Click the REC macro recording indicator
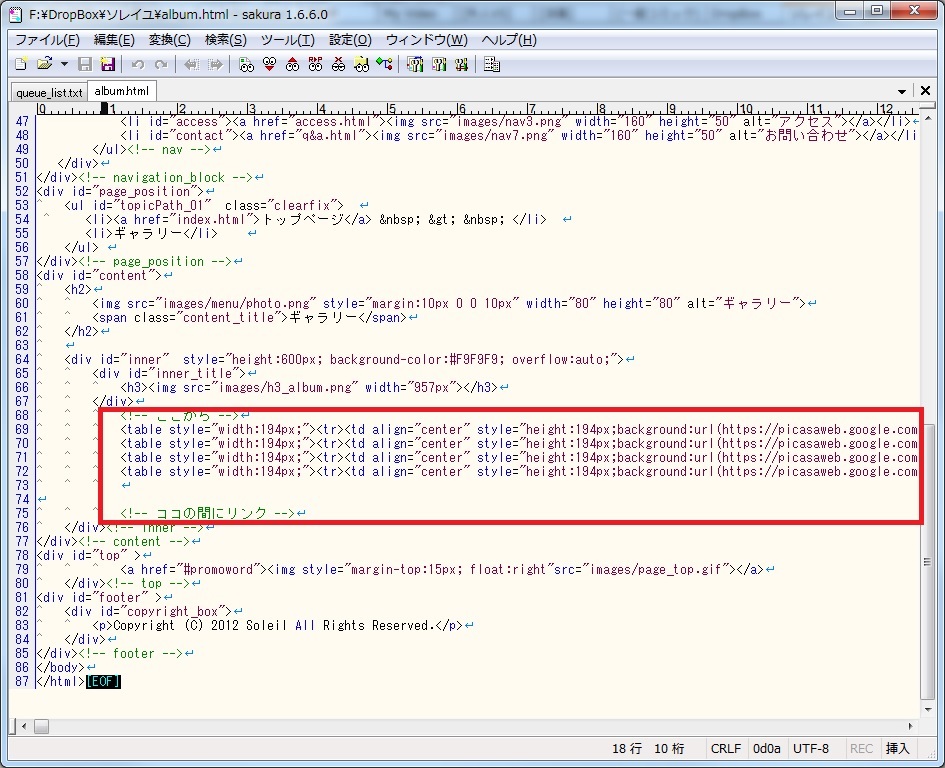945x768 pixels. (861, 749)
